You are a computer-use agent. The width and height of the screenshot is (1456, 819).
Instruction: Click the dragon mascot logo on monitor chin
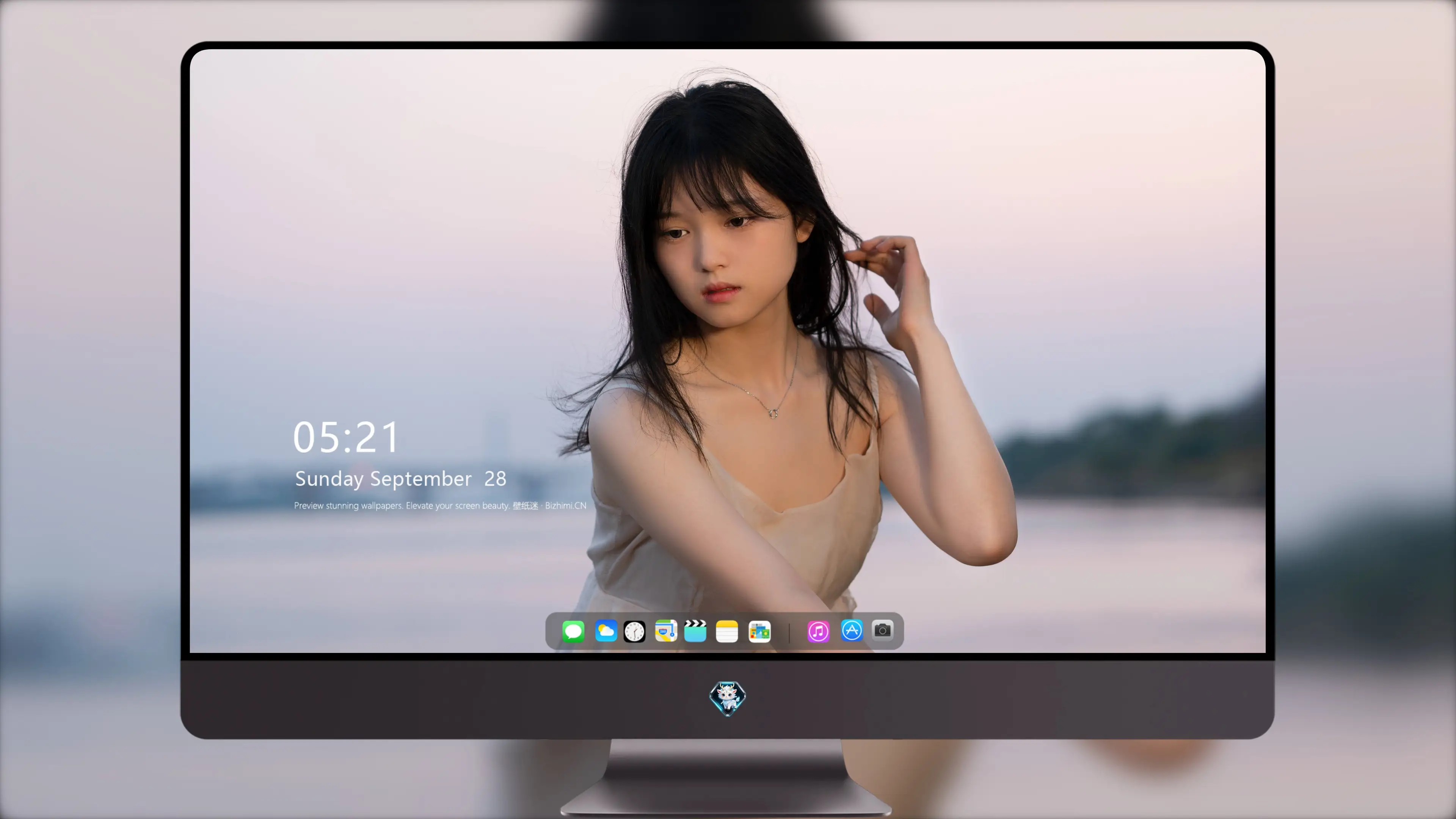point(728,698)
